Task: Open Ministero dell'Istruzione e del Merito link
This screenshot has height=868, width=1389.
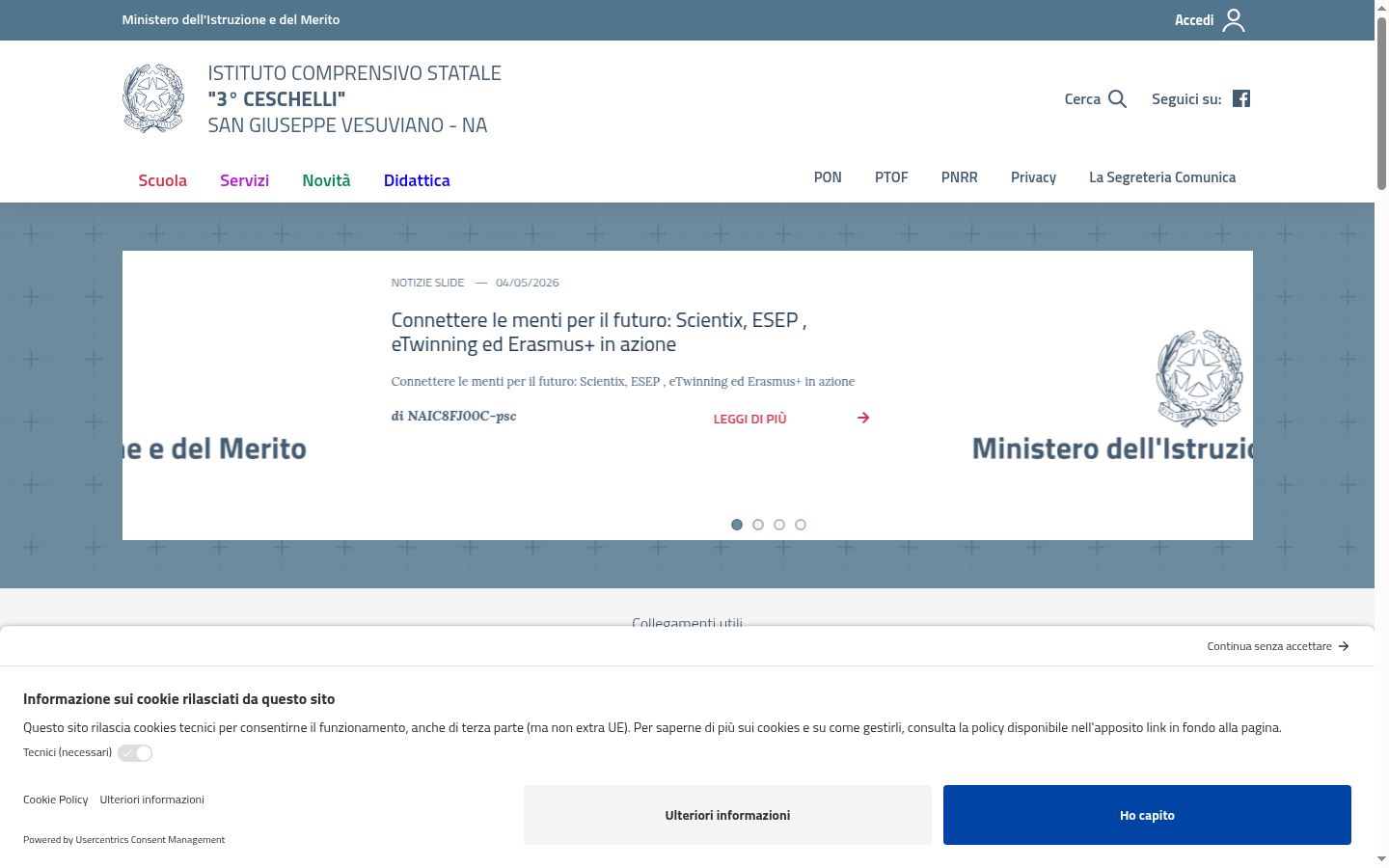Action: coord(231,19)
